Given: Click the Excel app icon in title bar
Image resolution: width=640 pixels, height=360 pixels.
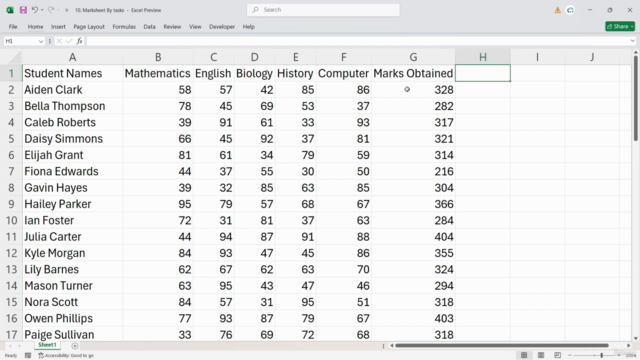Looking at the screenshot, I should (10, 10).
